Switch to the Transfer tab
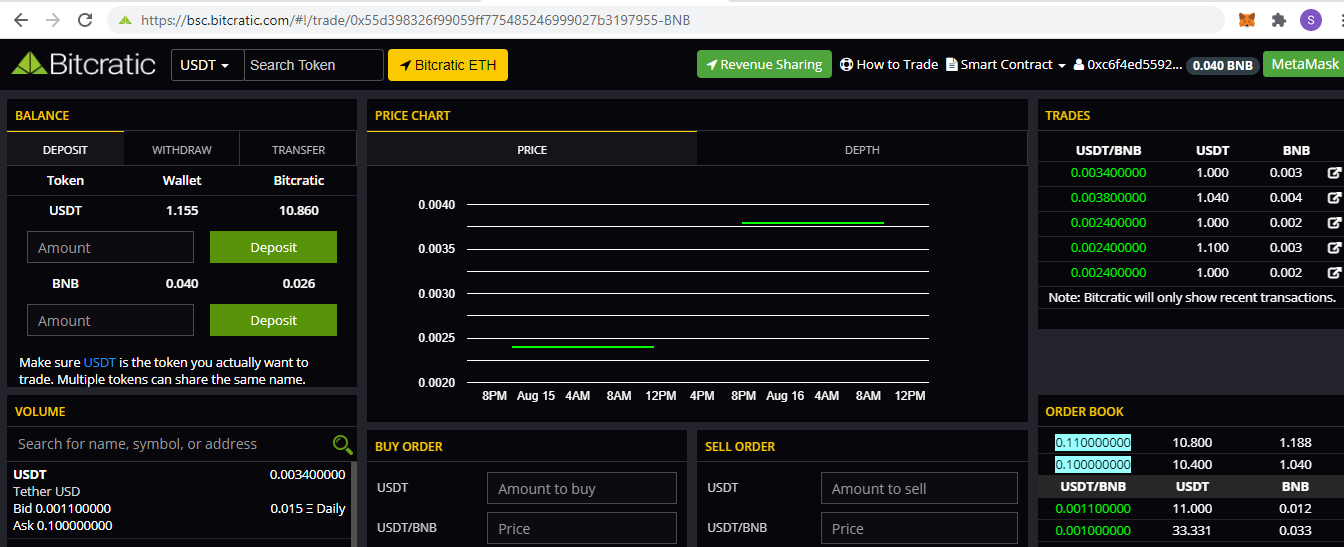This screenshot has height=547, width=1344. pyautogui.click(x=298, y=150)
